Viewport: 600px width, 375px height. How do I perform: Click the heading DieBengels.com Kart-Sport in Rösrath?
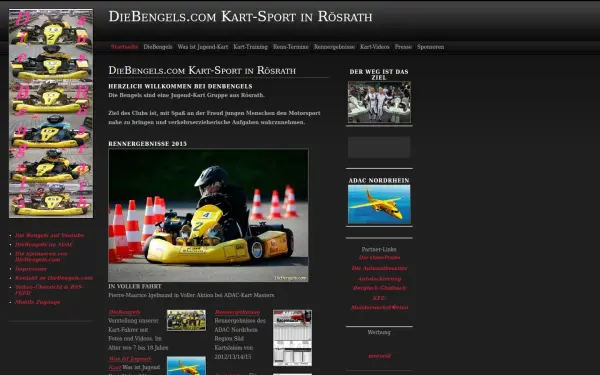(202, 70)
